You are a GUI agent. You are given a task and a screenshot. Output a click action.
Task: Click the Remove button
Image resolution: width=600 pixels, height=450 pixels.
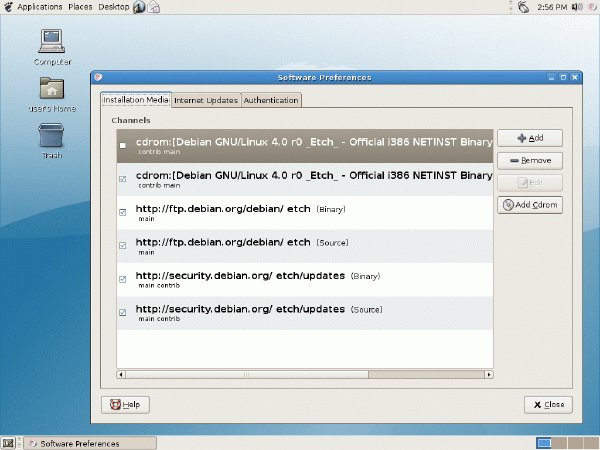[x=530, y=160]
